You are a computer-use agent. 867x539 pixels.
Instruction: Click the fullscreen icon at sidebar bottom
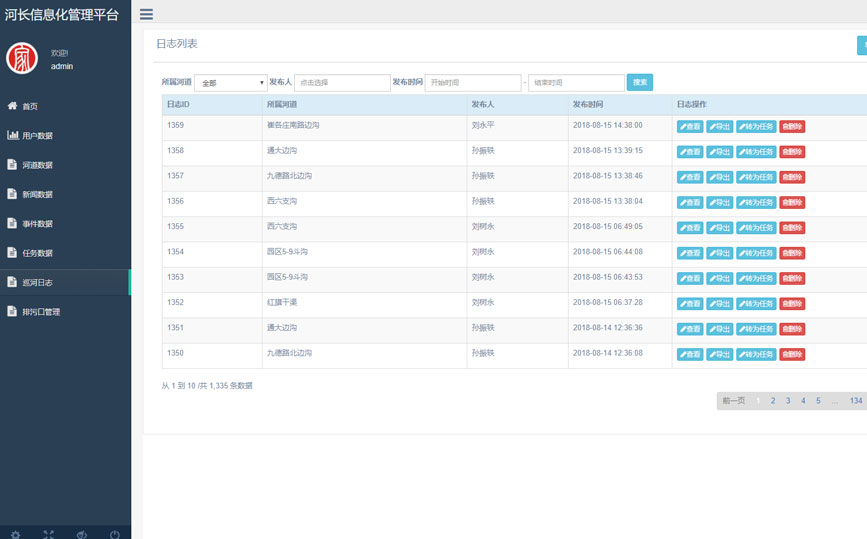[x=49, y=535]
